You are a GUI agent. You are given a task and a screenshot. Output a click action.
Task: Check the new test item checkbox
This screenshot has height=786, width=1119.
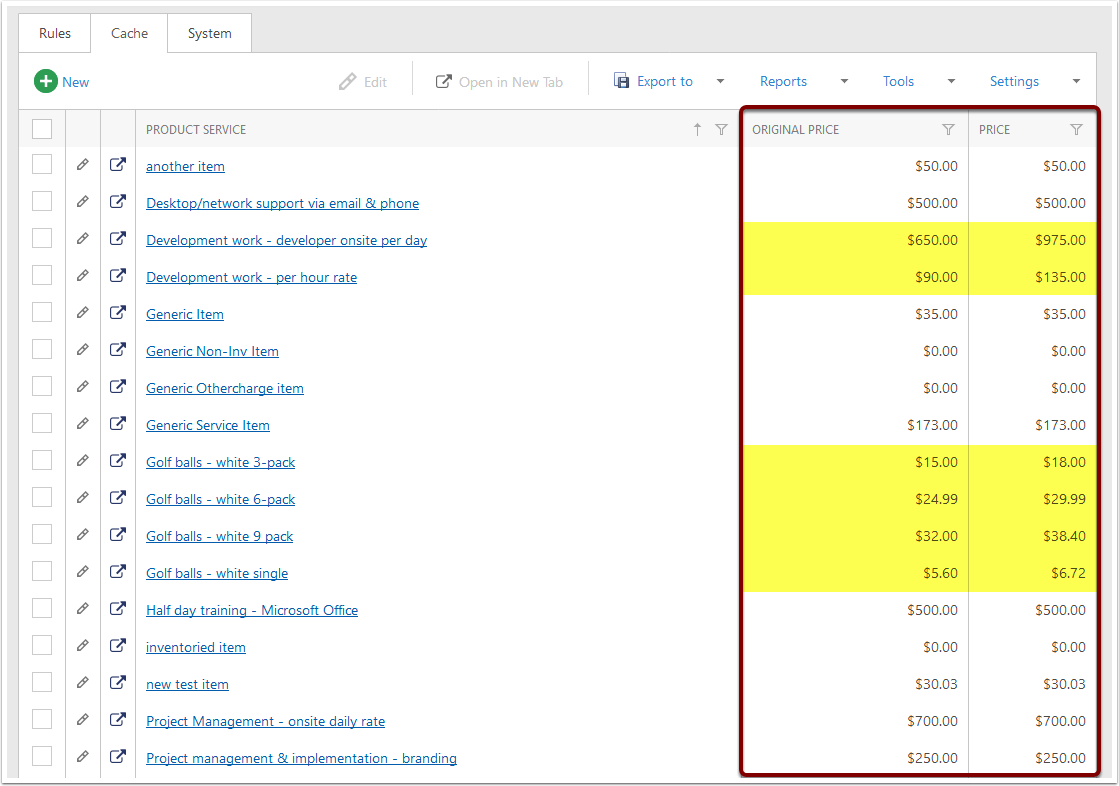(x=42, y=682)
